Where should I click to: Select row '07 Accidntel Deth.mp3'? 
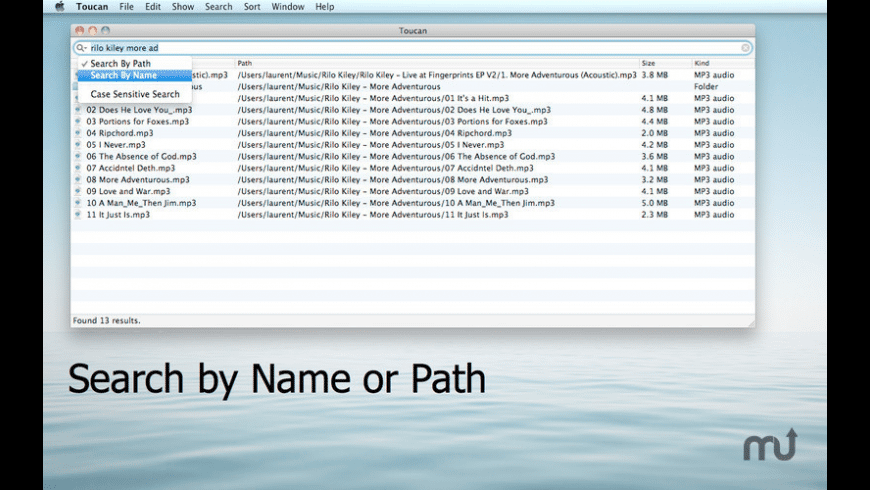[413, 168]
